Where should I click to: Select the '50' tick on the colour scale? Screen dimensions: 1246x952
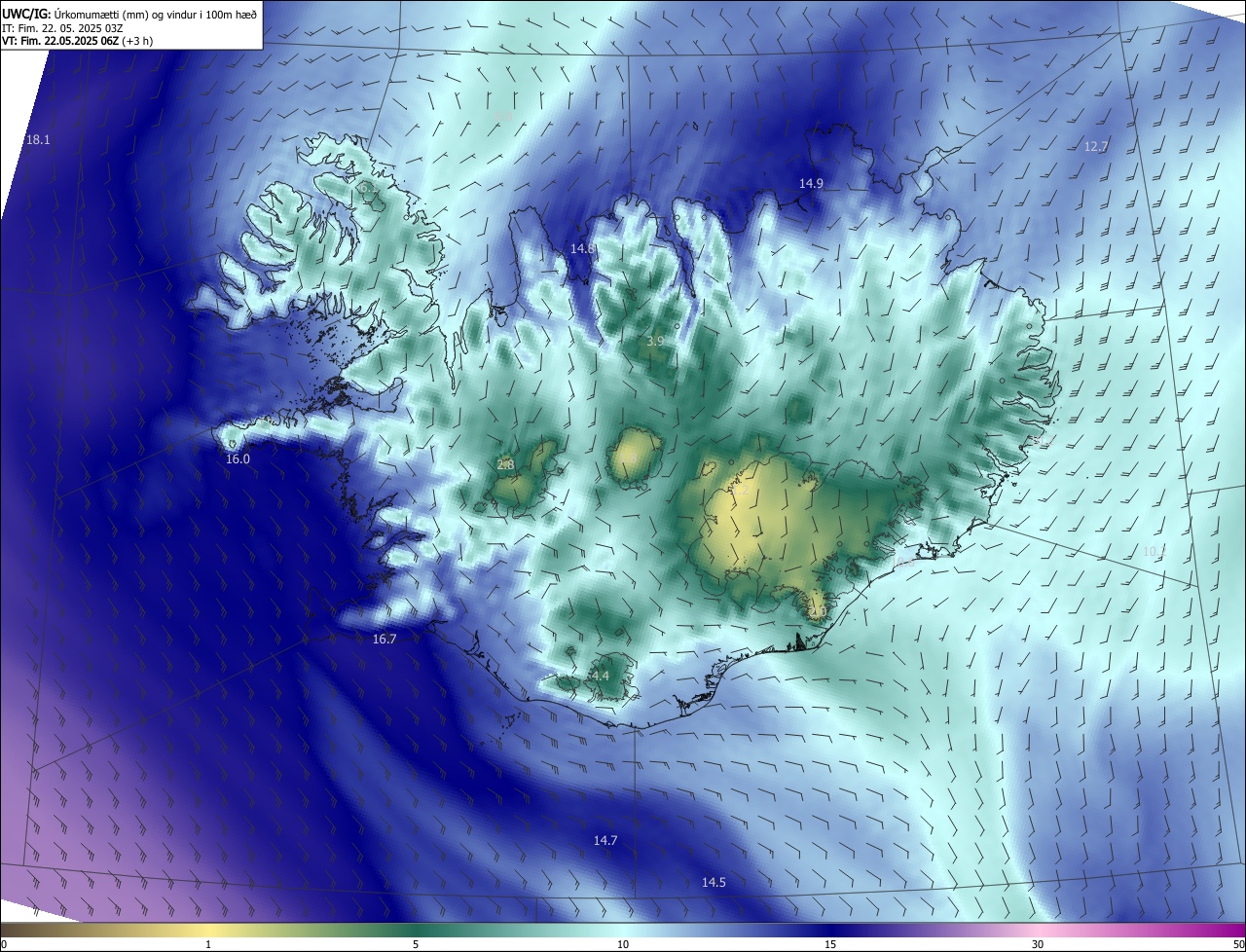point(1238,944)
